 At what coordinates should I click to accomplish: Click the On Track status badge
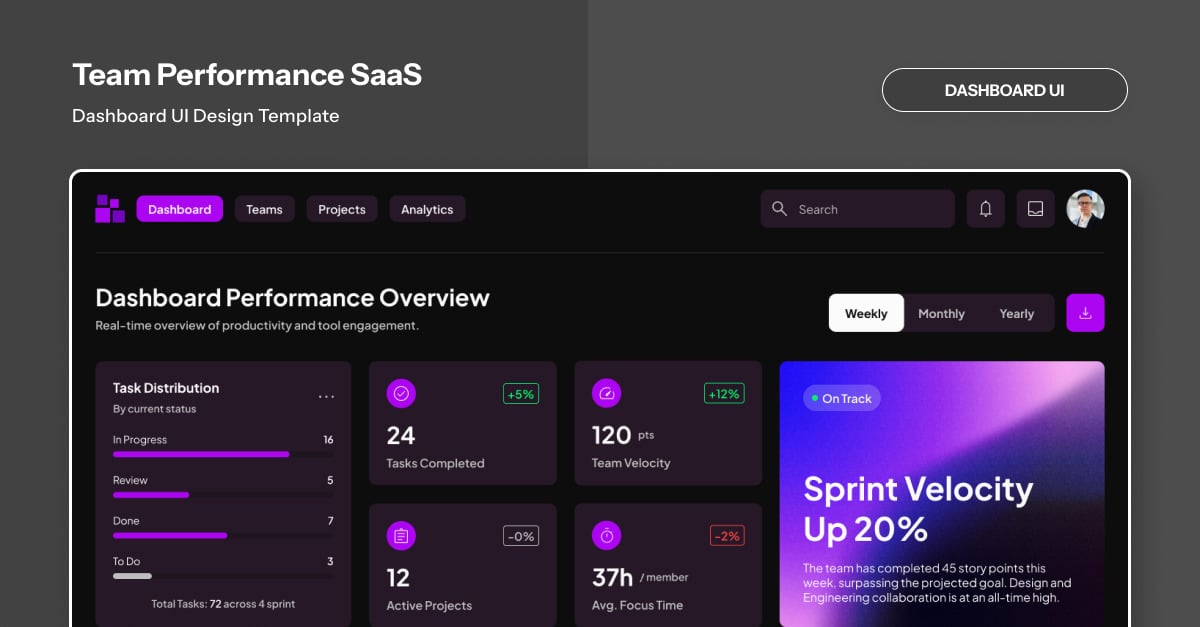pyautogui.click(x=842, y=399)
